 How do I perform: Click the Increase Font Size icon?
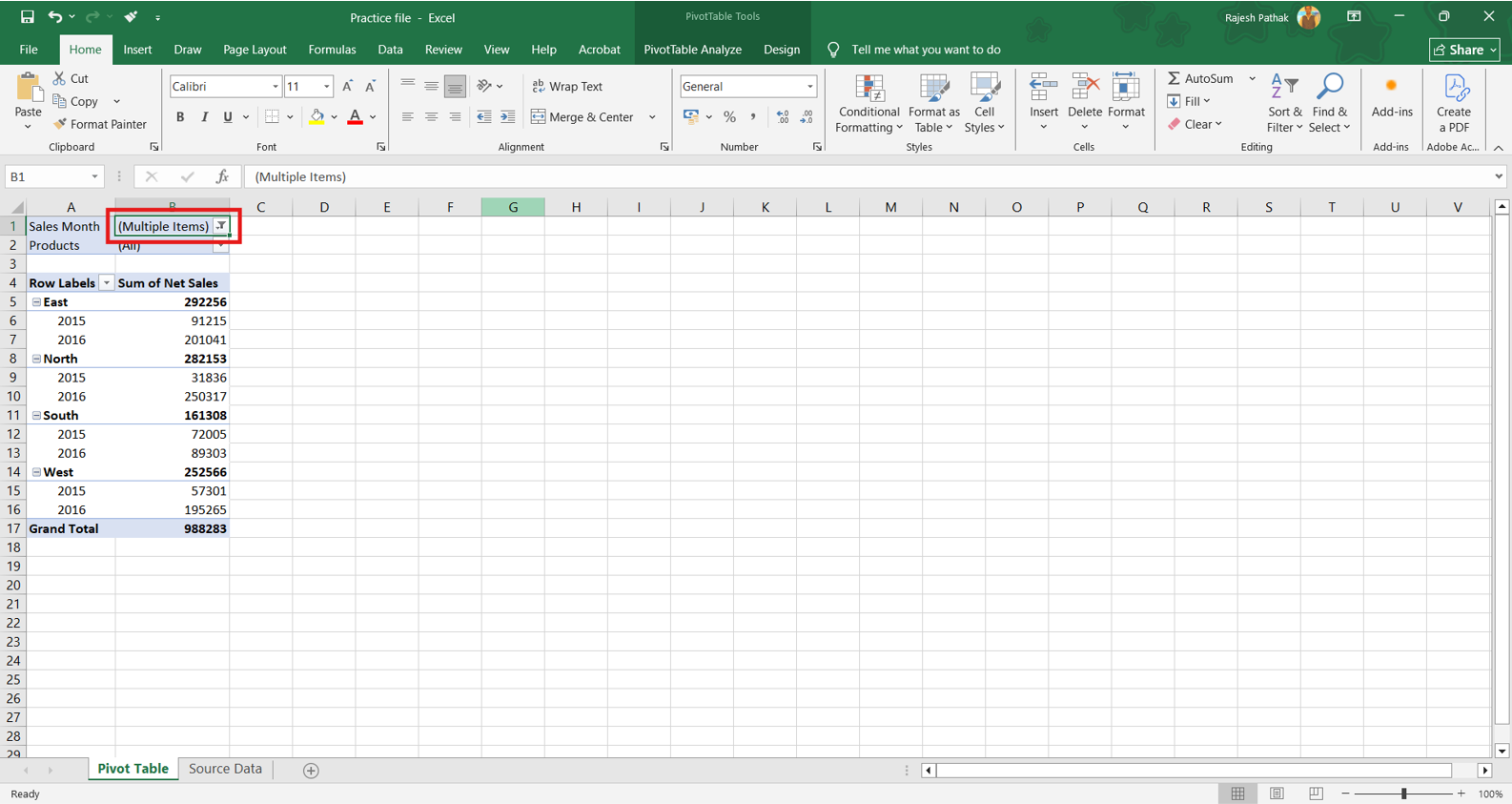(x=348, y=87)
